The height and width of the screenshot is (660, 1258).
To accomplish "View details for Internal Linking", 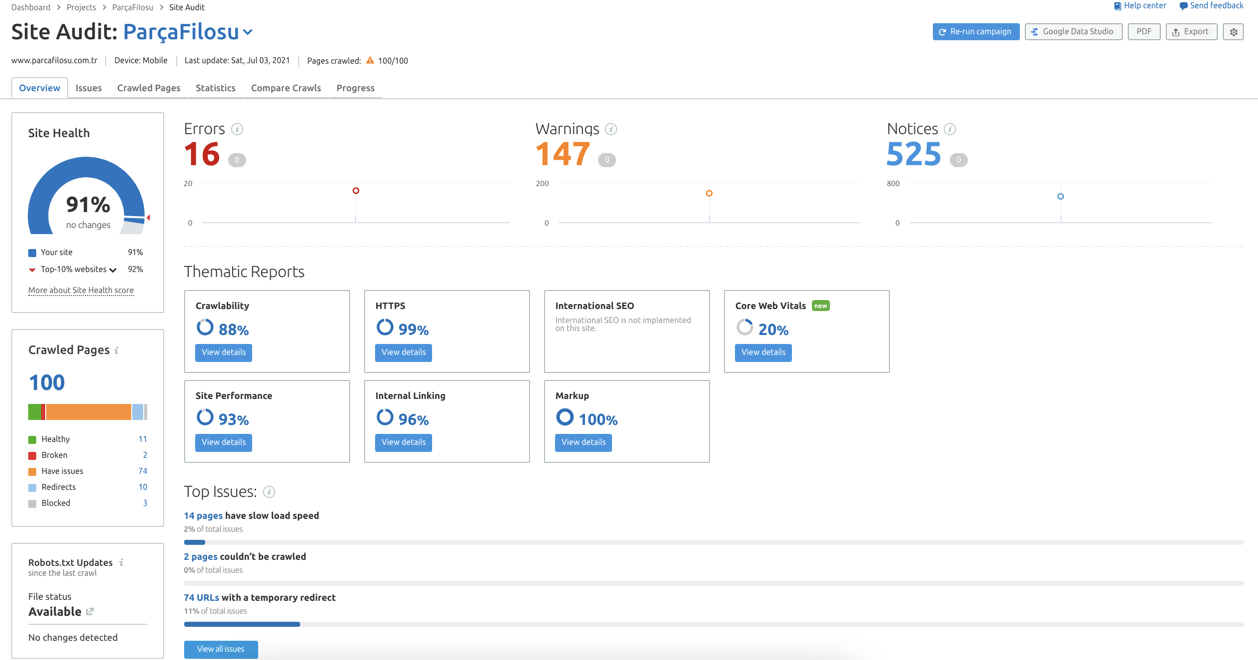I will click(x=404, y=443).
